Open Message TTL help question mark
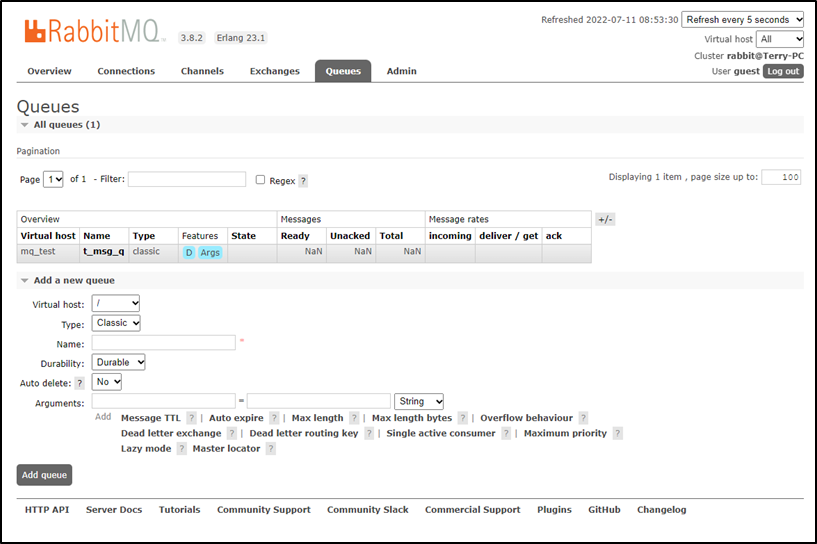The image size is (817, 544). coord(191,418)
